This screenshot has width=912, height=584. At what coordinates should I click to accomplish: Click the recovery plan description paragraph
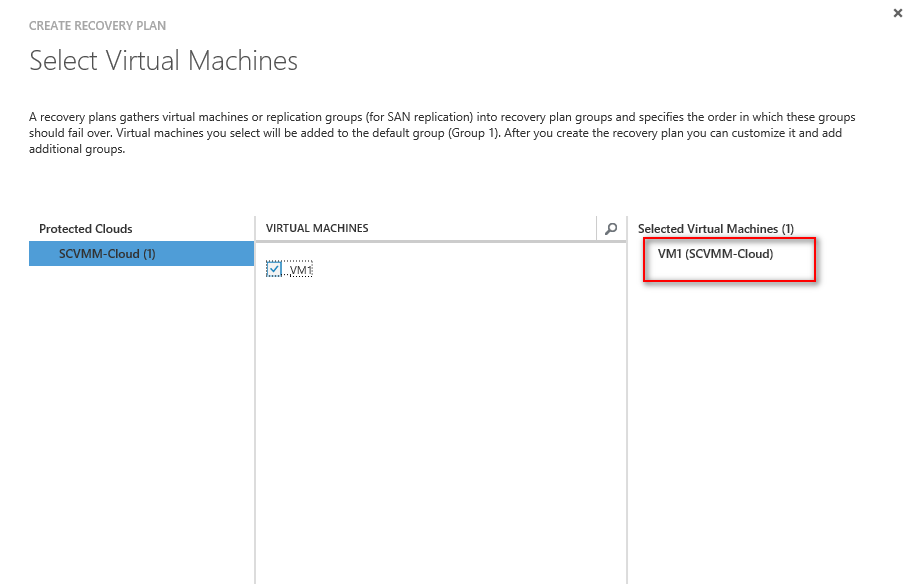click(442, 133)
